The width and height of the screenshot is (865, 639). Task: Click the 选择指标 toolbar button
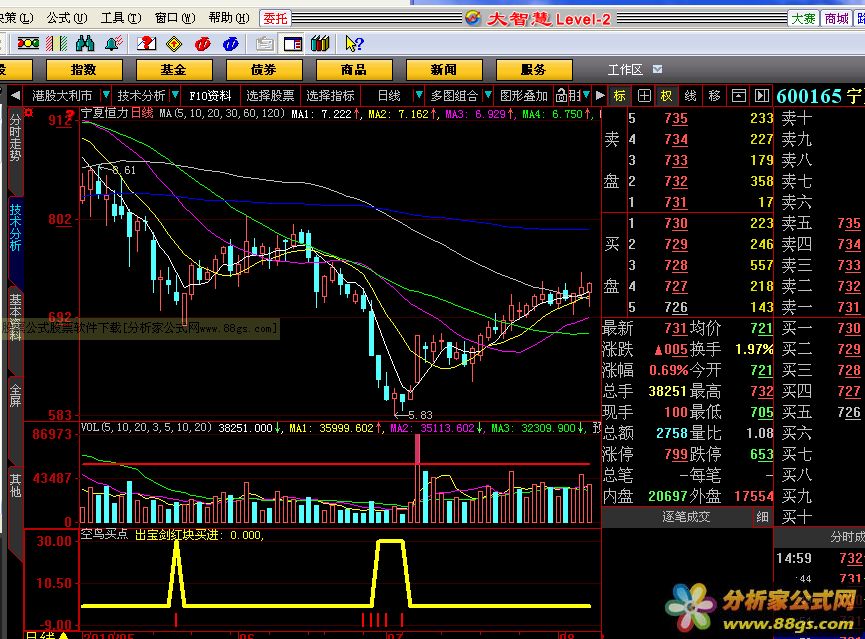coord(330,96)
